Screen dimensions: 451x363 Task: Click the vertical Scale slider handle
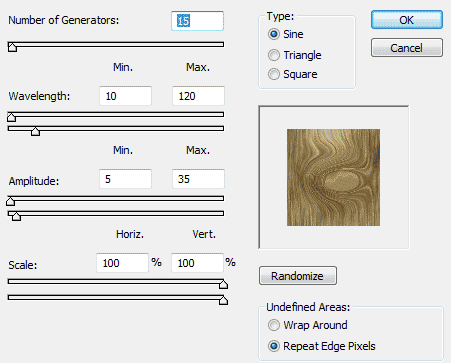click(x=223, y=300)
